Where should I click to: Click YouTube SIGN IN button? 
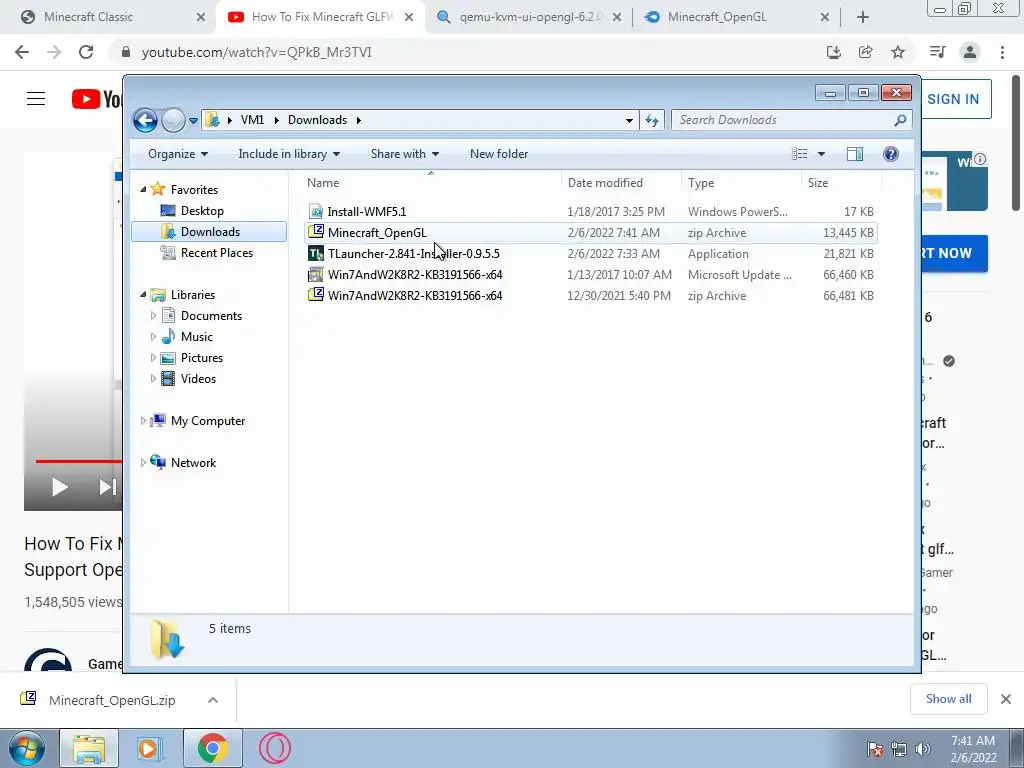tap(953, 99)
